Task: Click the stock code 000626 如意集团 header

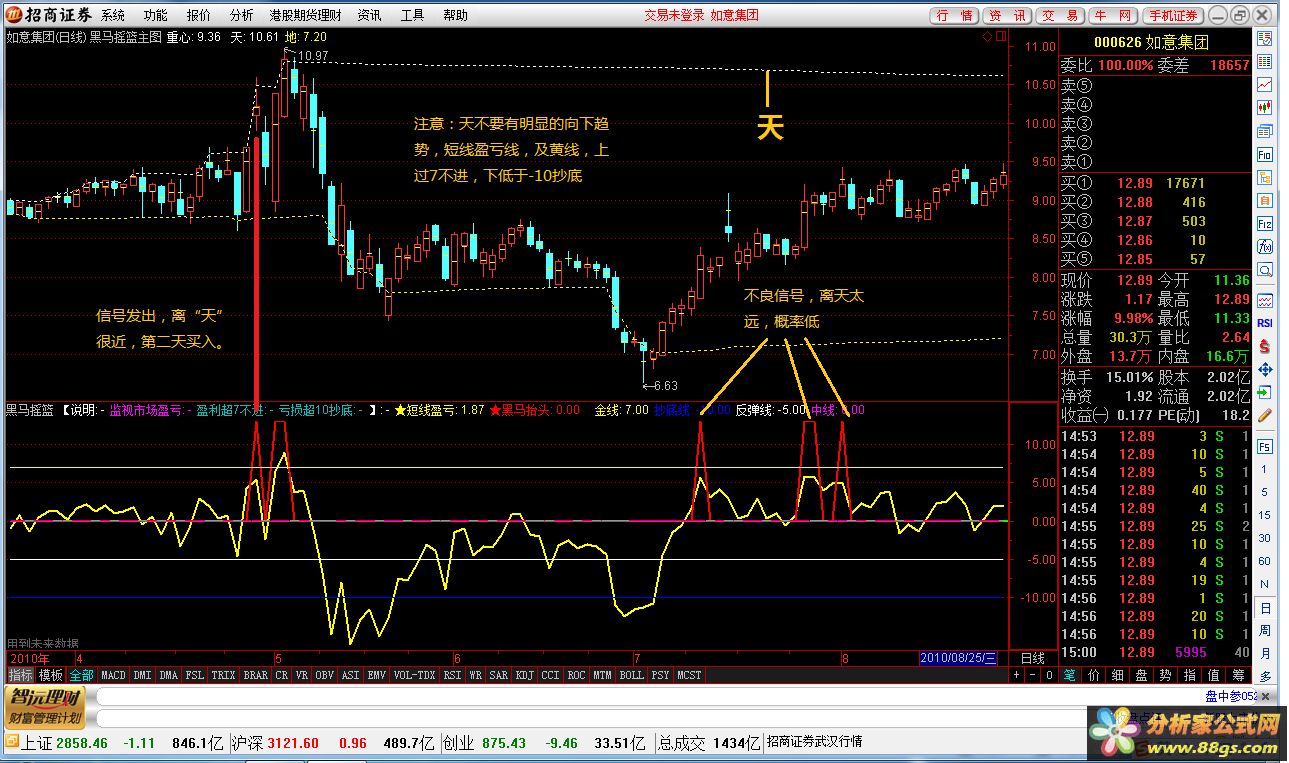Action: pyautogui.click(x=1151, y=42)
